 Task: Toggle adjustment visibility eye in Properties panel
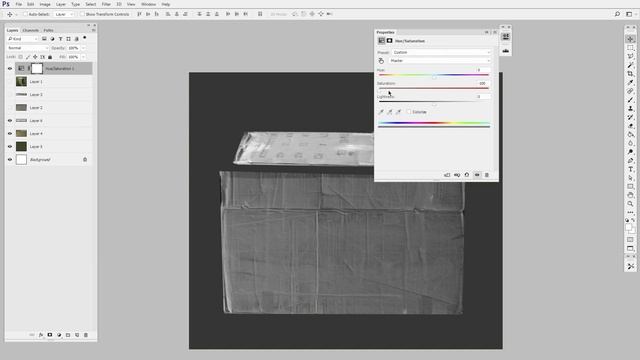pos(477,175)
